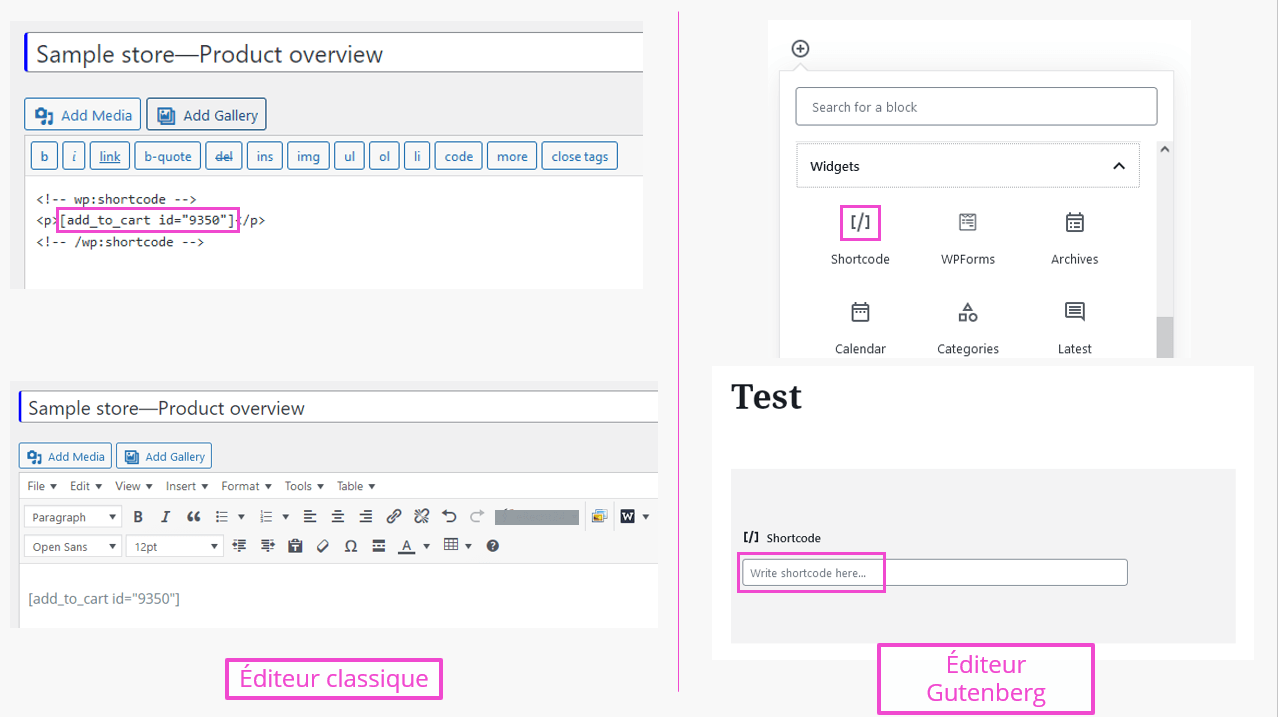Click the 'ul' quicktag button
1278x717 pixels.
(x=349, y=156)
